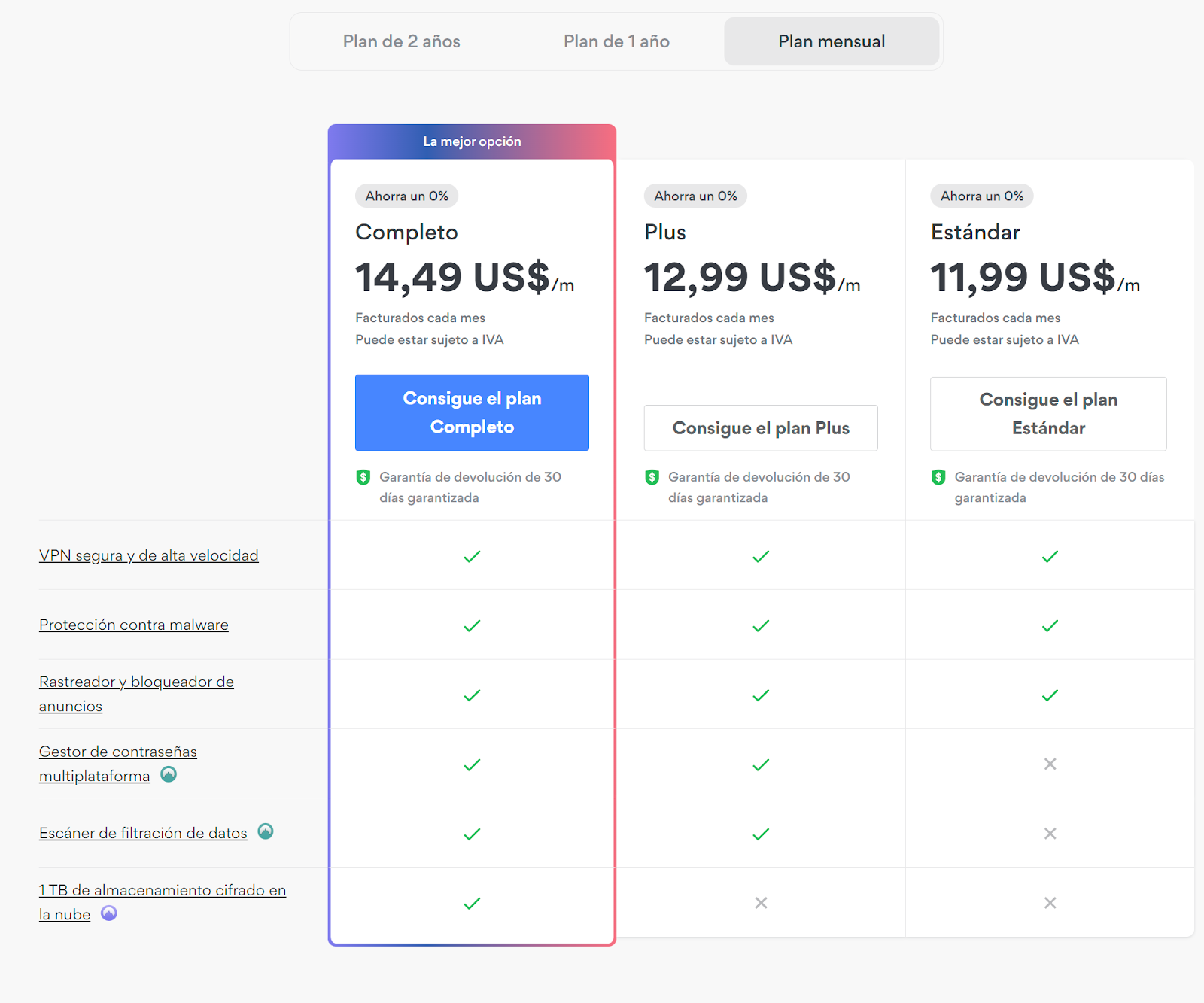
Task: Click NordPass icon next to Gestor de contraseñas
Action: 169,774
